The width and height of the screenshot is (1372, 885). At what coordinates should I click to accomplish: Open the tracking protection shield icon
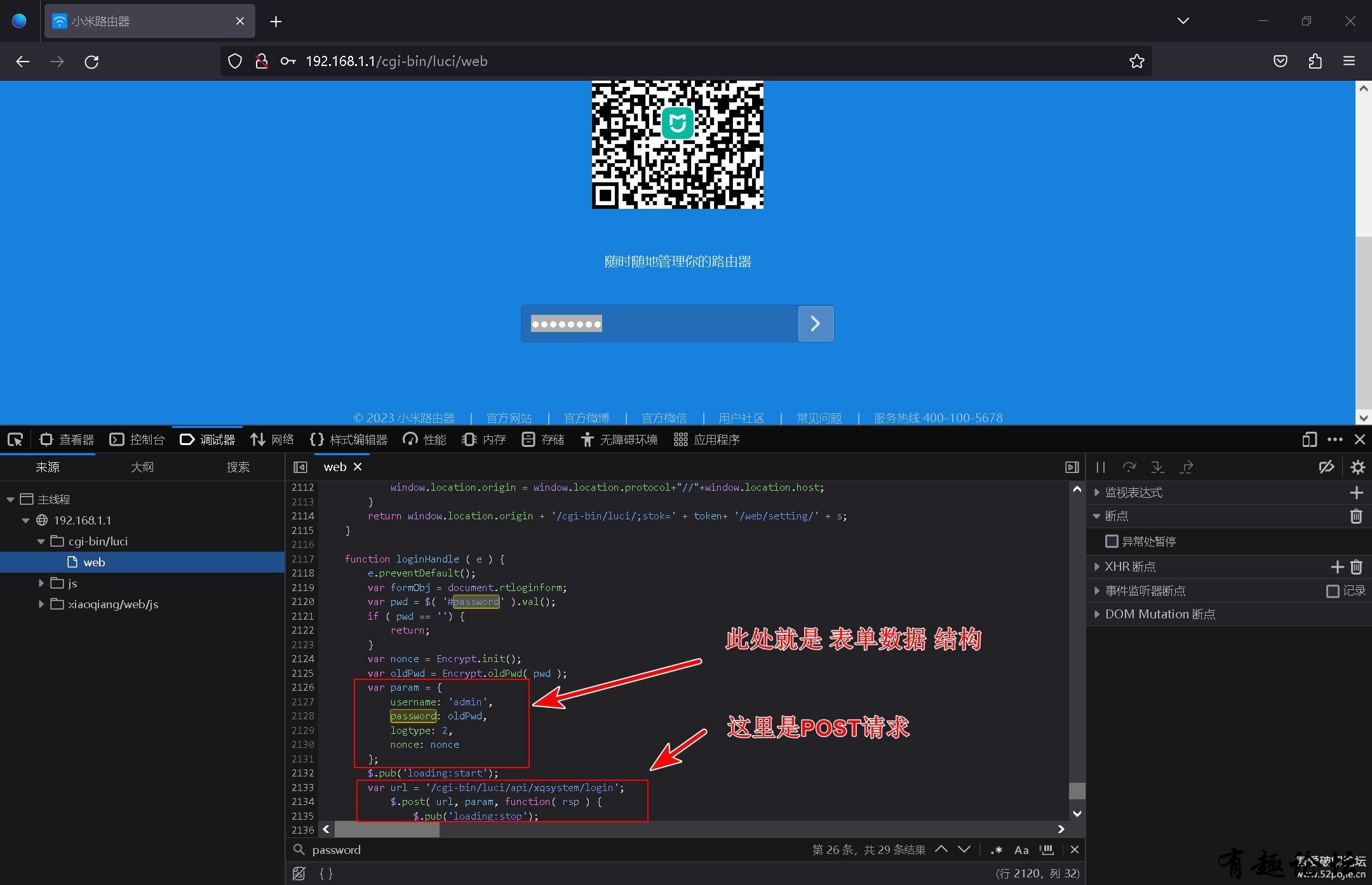click(235, 62)
